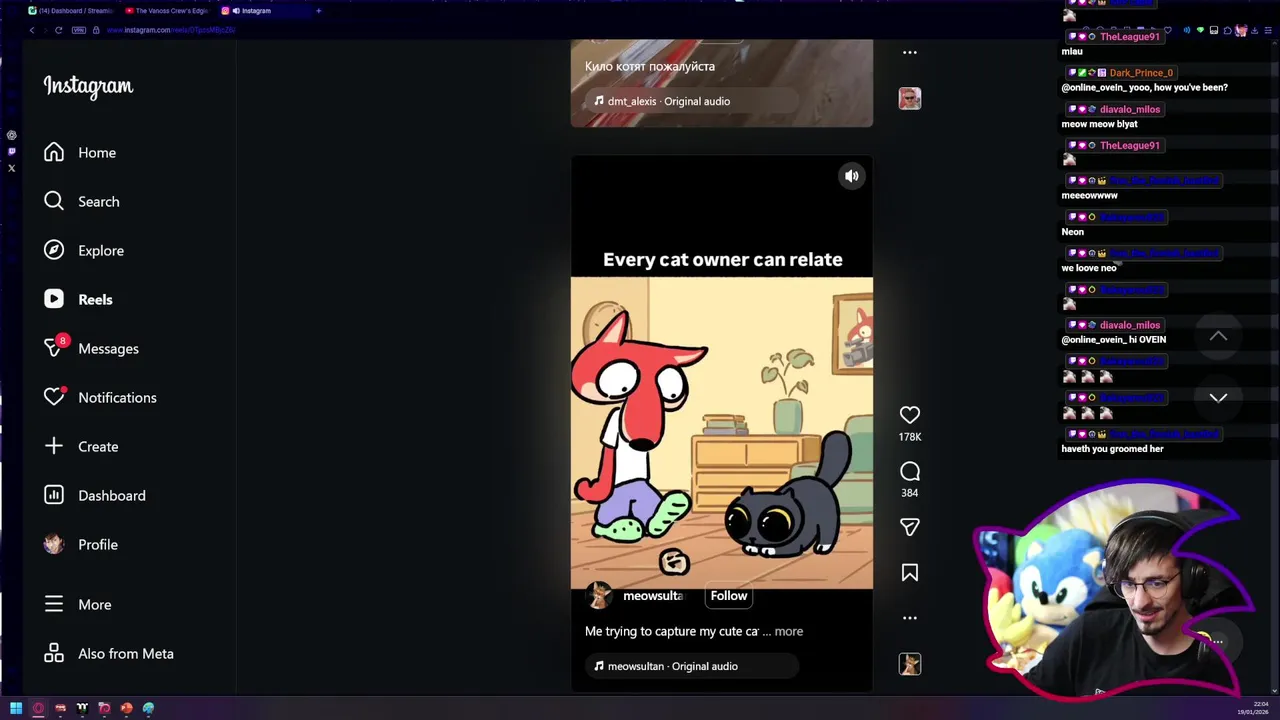Expand the More menu in sidebar
1280x720 pixels.
point(78,605)
